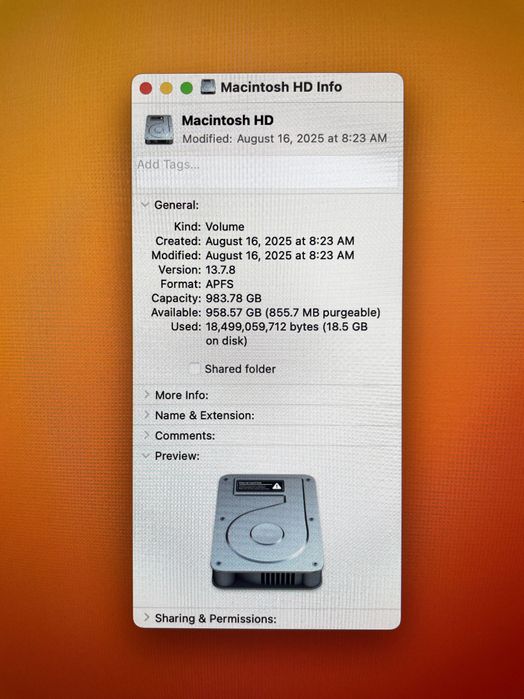Click the Capacity value "983.78 GB"
The height and width of the screenshot is (699, 524).
point(233,298)
